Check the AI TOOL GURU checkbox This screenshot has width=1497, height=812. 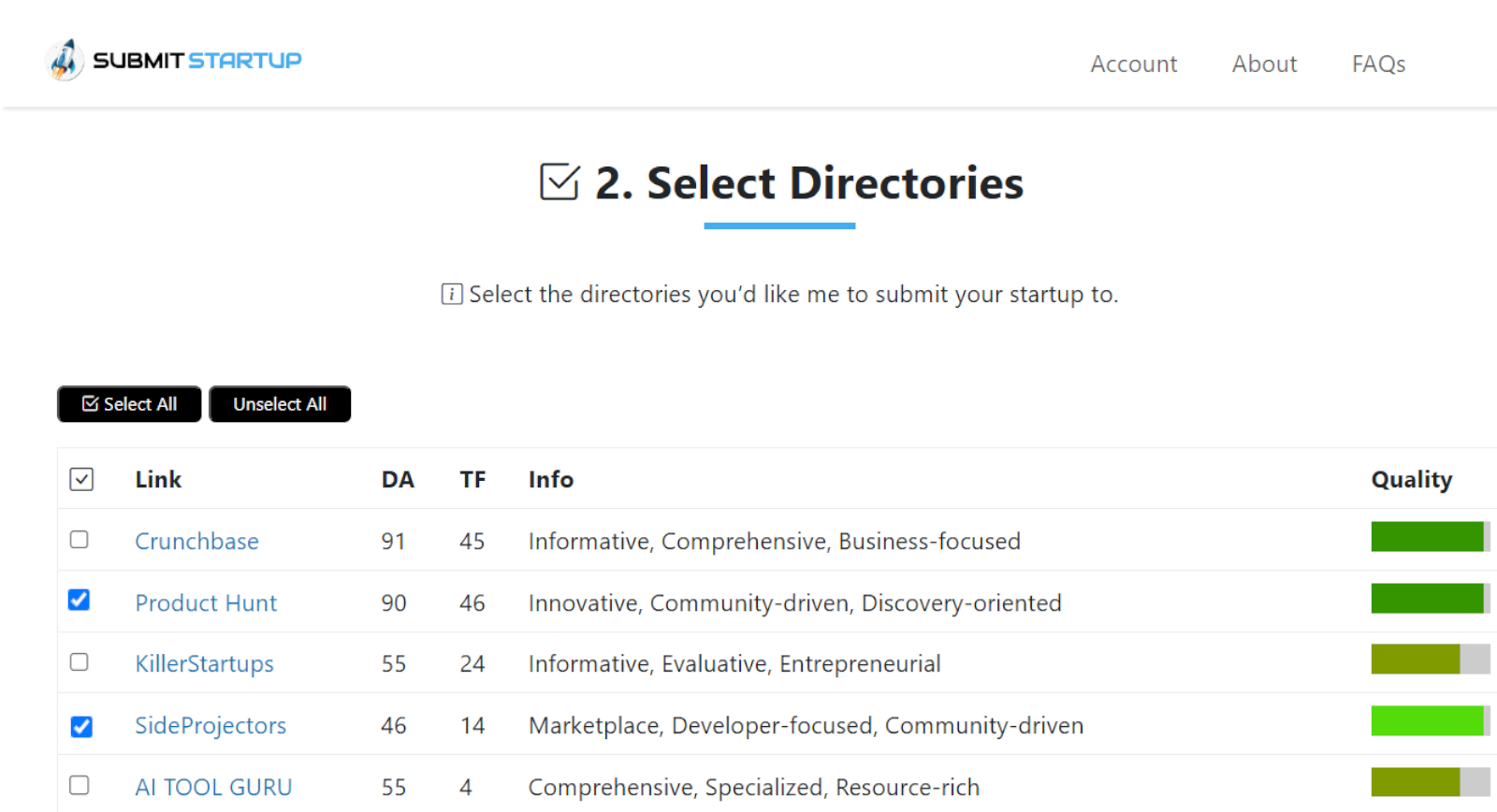[80, 785]
